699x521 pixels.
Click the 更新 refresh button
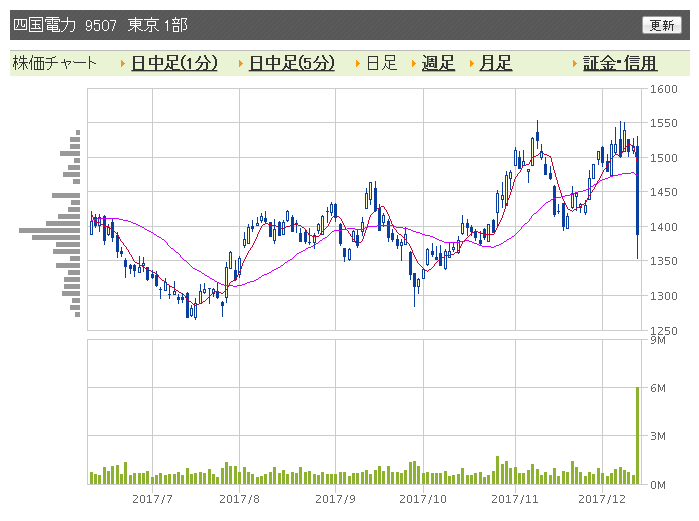(662, 25)
